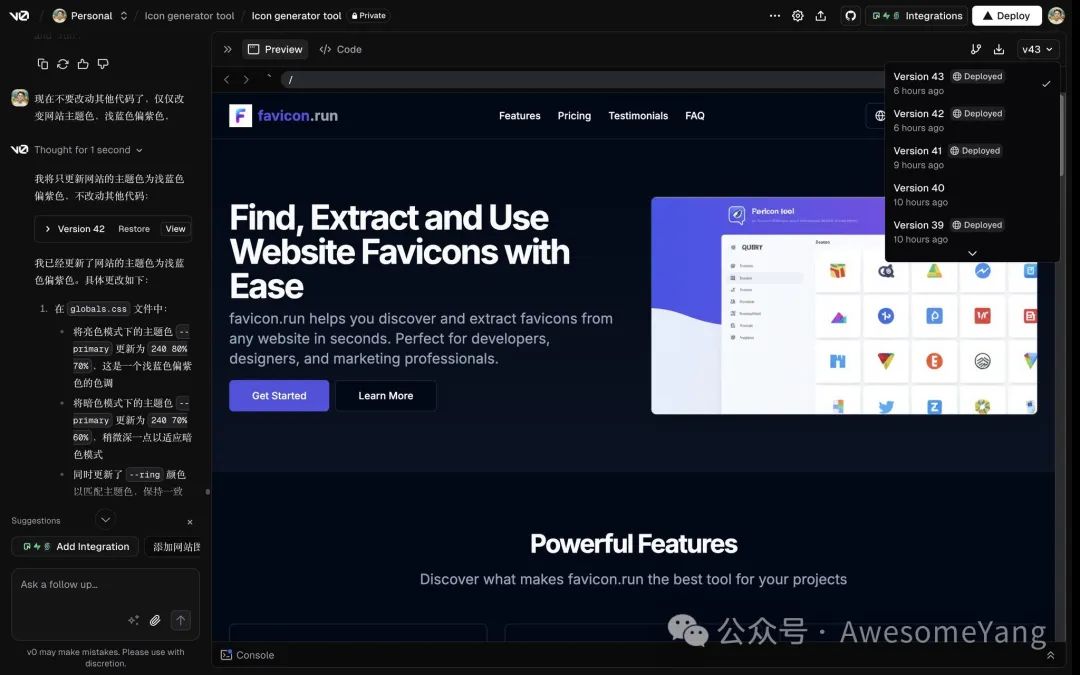Click the enhance prompt sparkle icon

click(x=134, y=620)
